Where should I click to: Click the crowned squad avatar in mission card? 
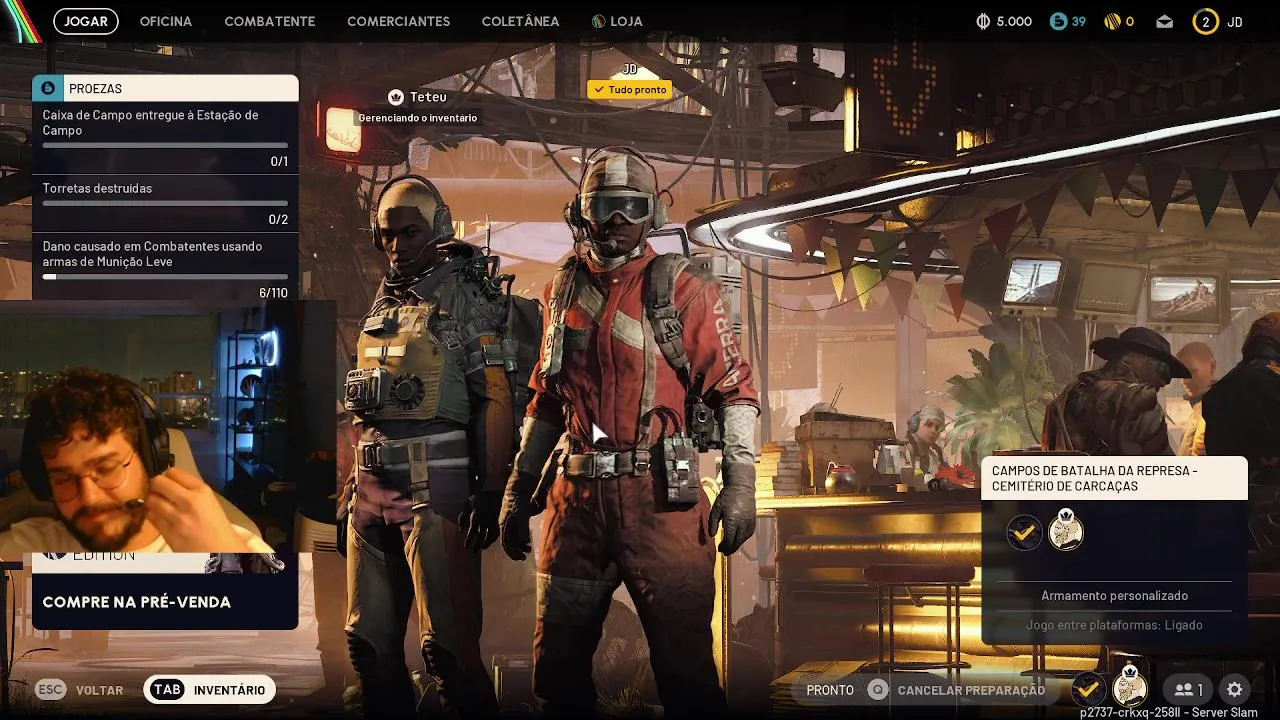point(1066,530)
